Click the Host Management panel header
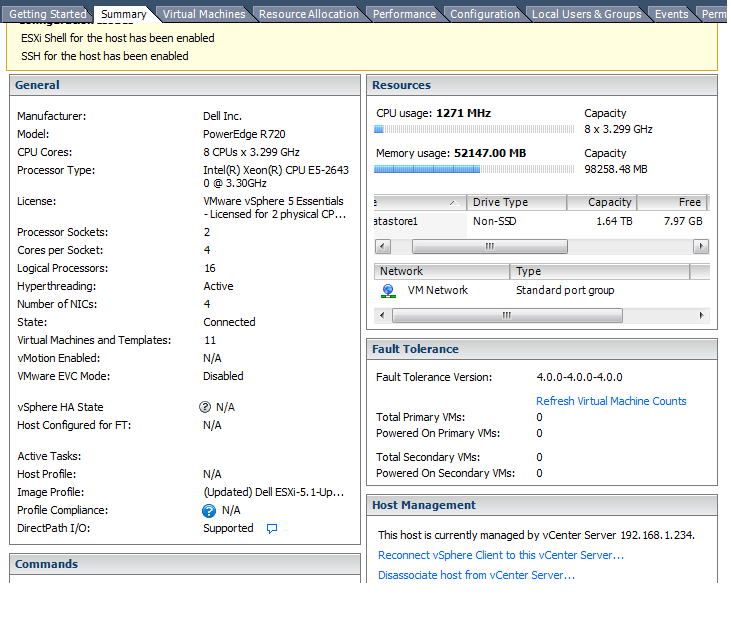Viewport: 731px width, 635px height. coord(542,505)
